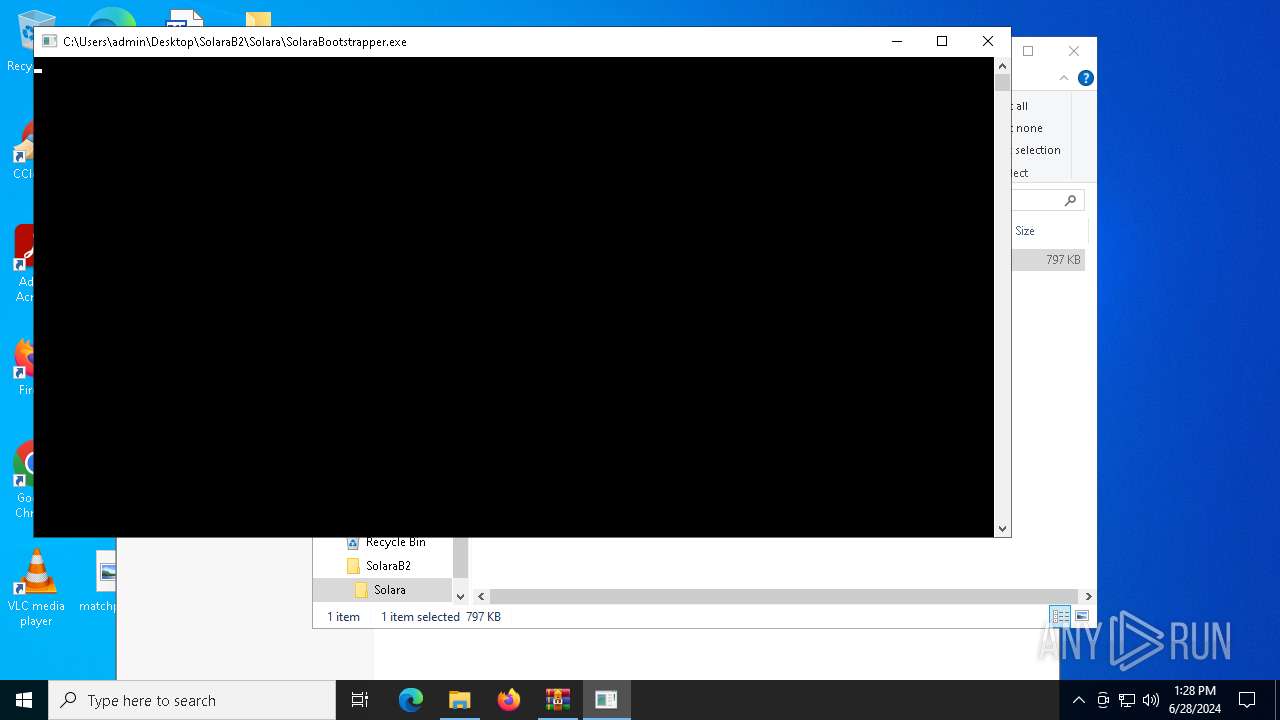
Task: Open Explorer help question mark icon
Action: point(1086,78)
